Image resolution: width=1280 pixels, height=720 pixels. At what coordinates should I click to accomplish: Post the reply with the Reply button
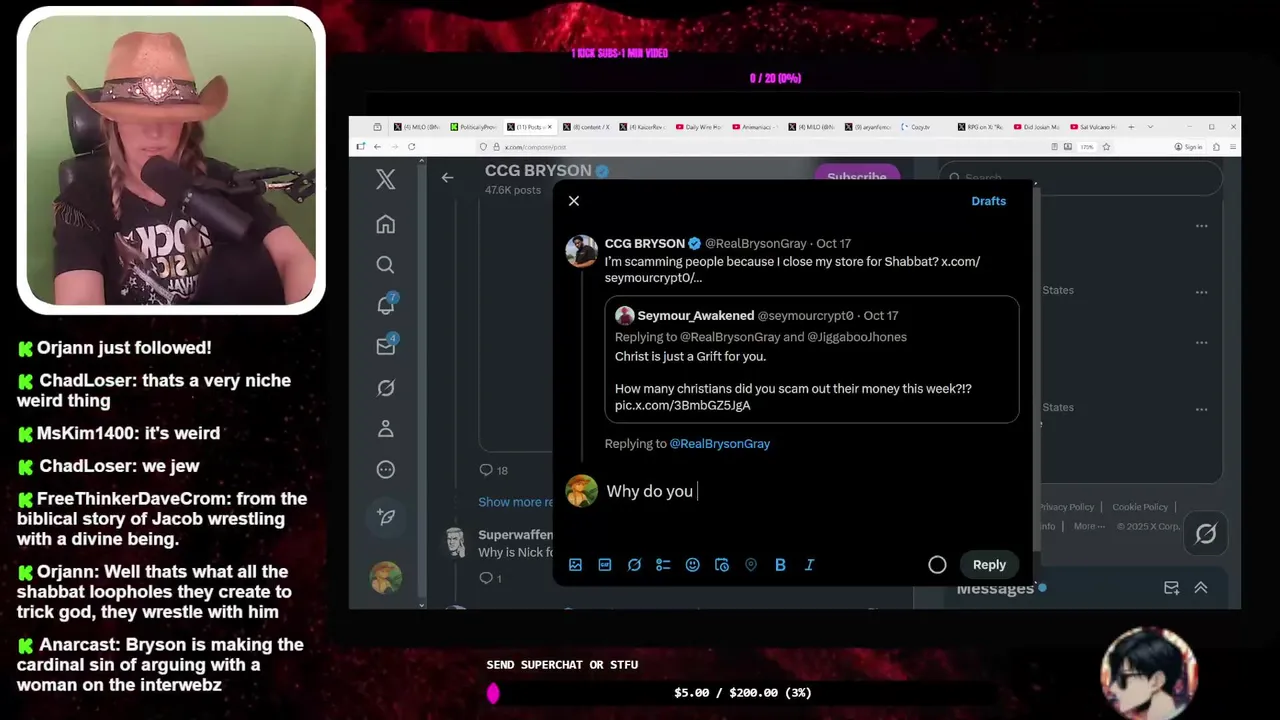pyautogui.click(x=989, y=565)
